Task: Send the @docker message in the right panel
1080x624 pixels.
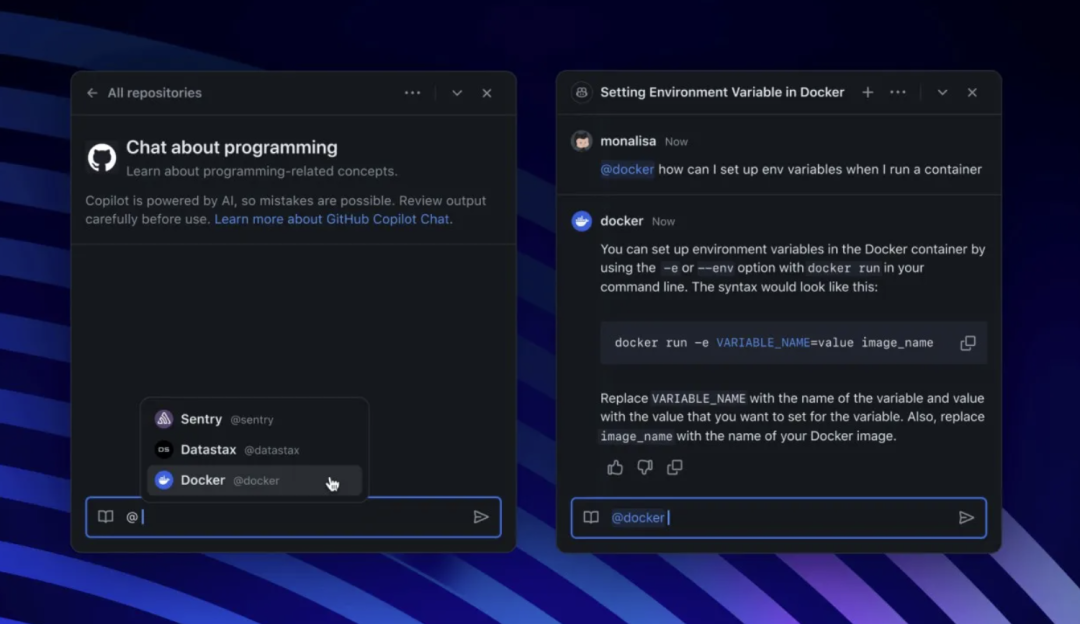Action: tap(966, 517)
